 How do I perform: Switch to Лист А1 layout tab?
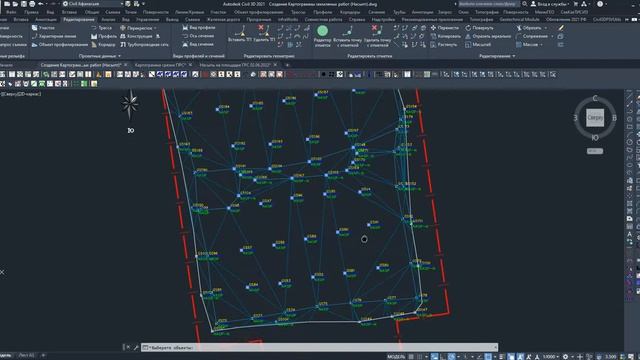[27, 356]
